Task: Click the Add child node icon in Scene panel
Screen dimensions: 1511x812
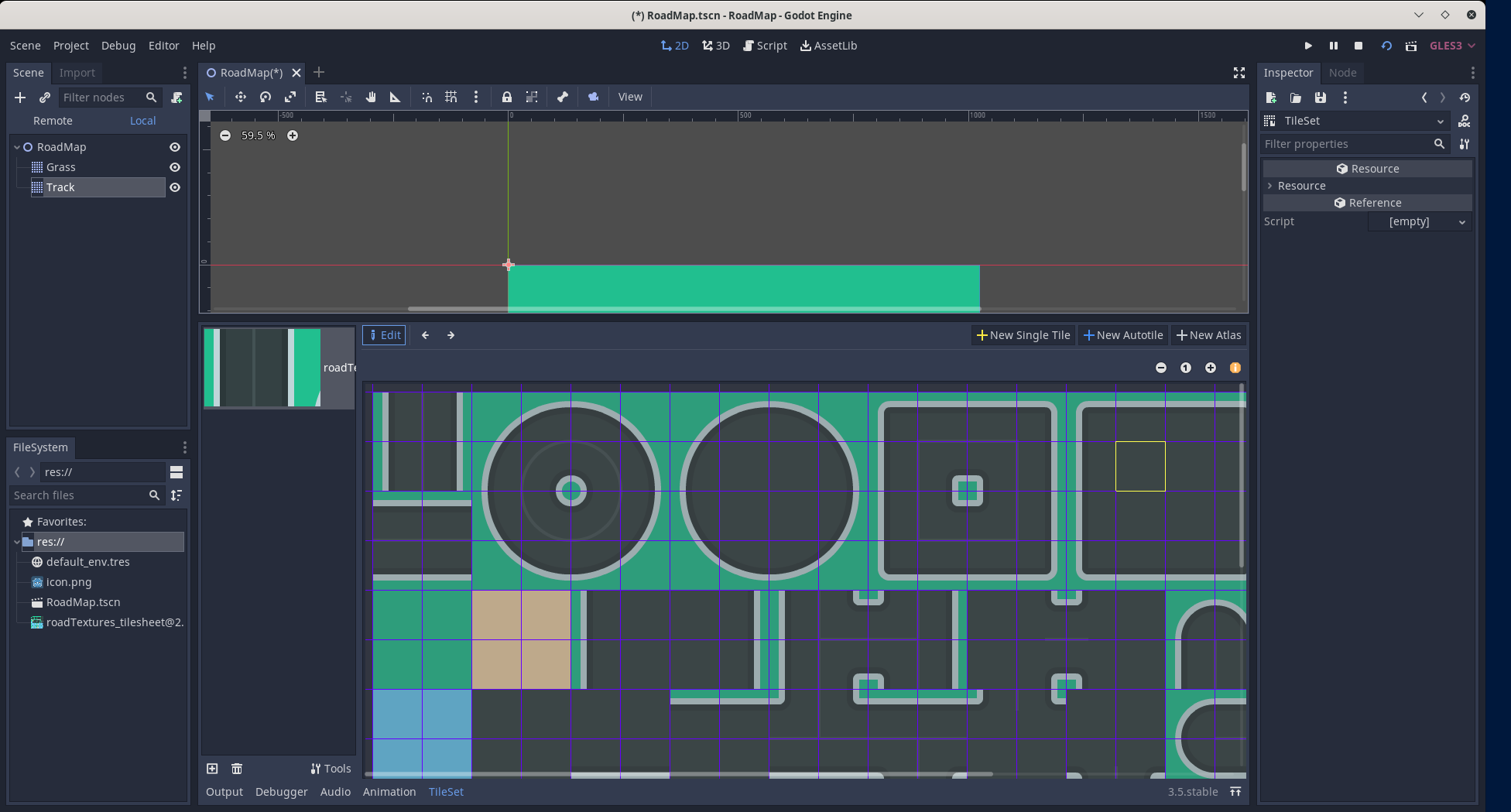Action: tap(20, 98)
